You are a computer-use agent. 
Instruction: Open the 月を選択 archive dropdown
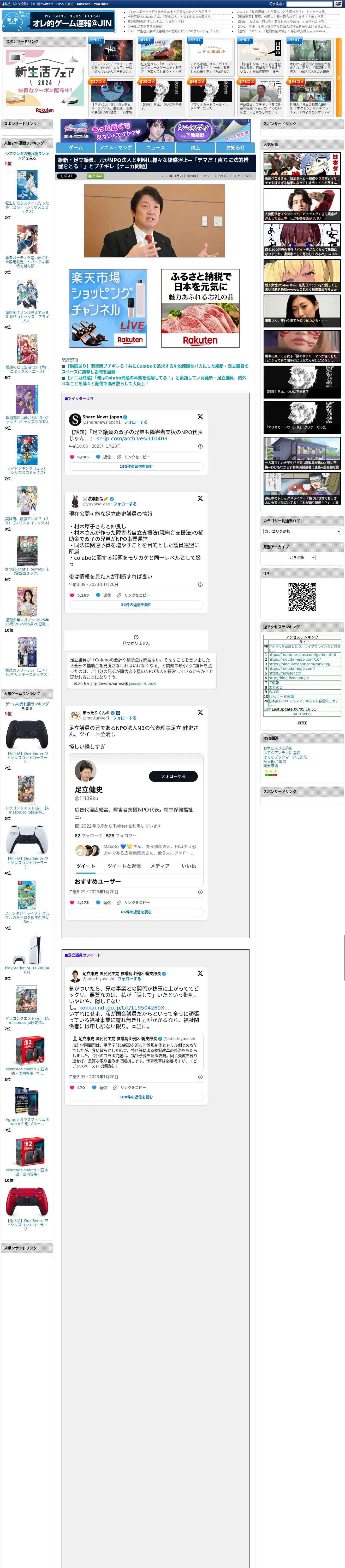302,558
